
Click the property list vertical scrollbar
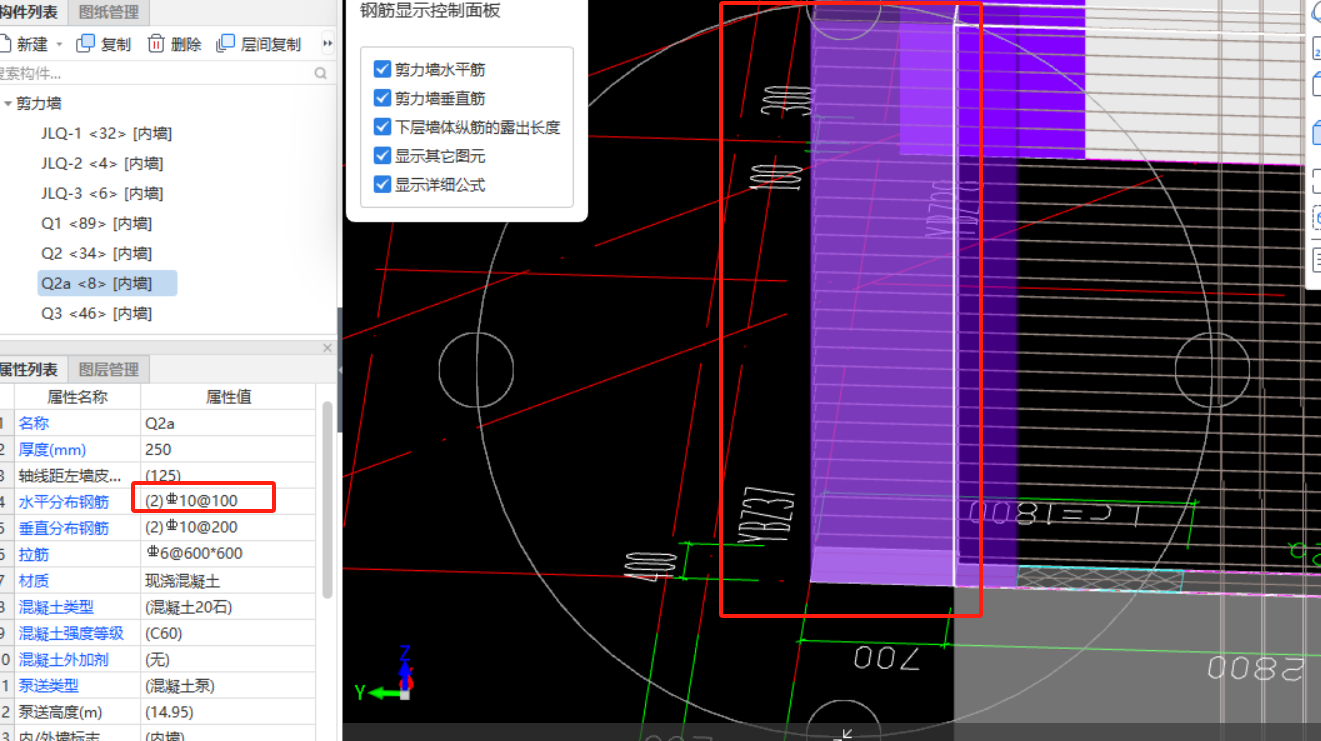click(327, 500)
